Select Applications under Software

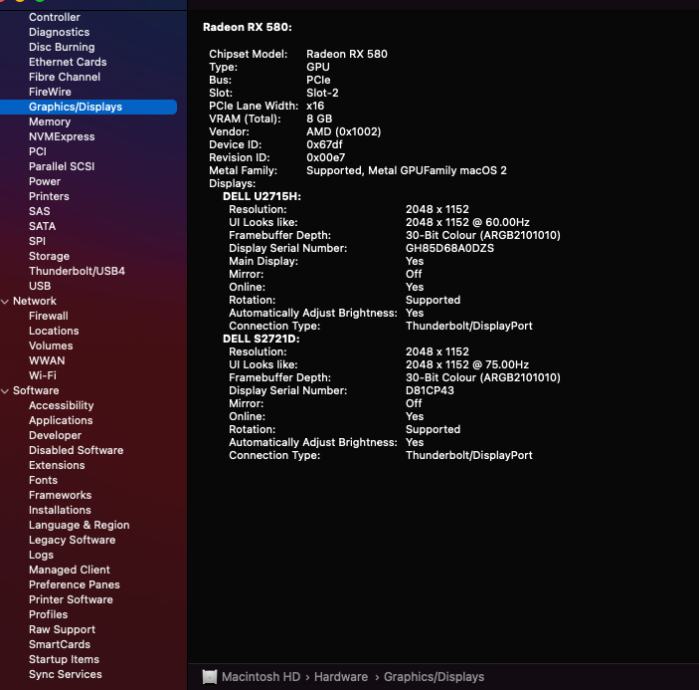(x=61, y=420)
